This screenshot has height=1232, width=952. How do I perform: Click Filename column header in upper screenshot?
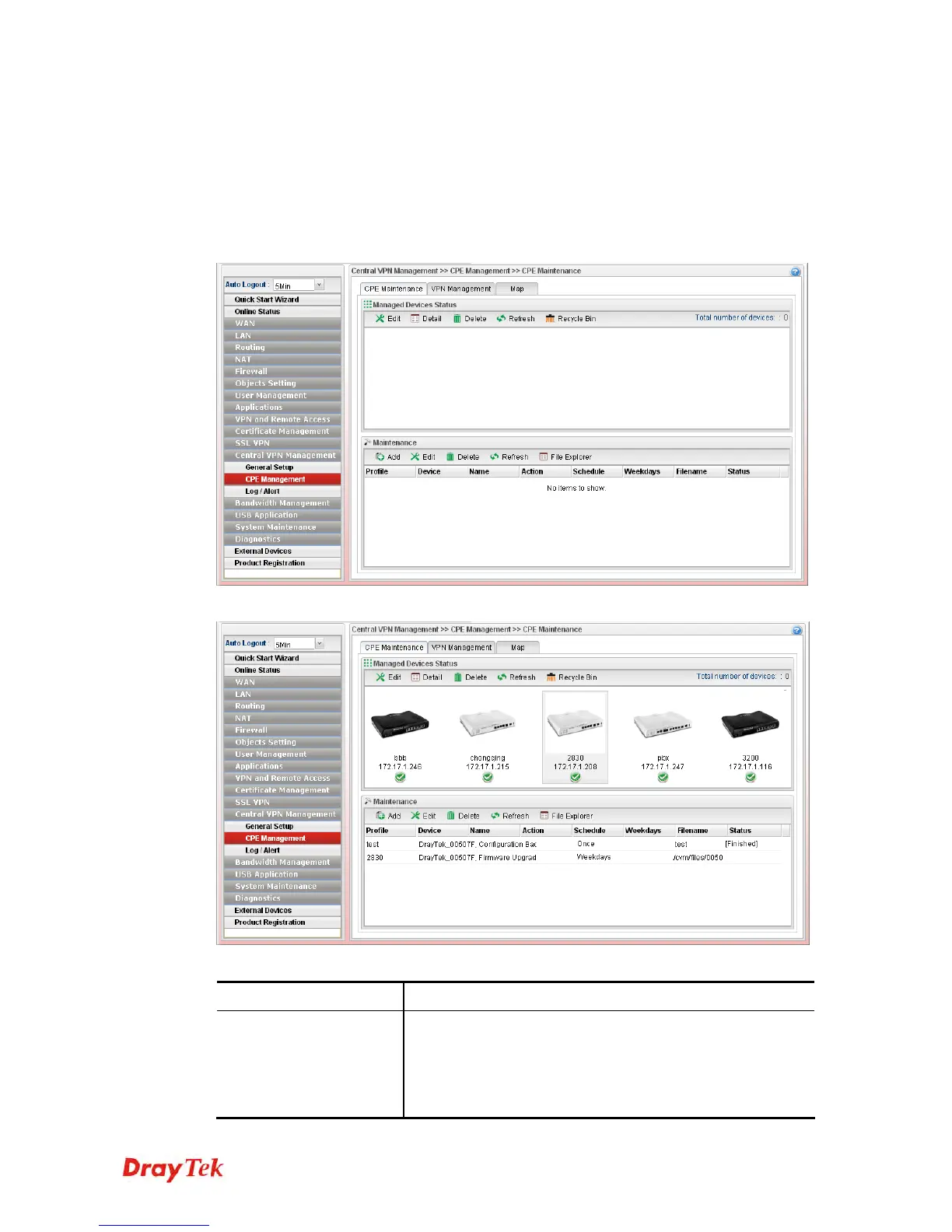699,471
